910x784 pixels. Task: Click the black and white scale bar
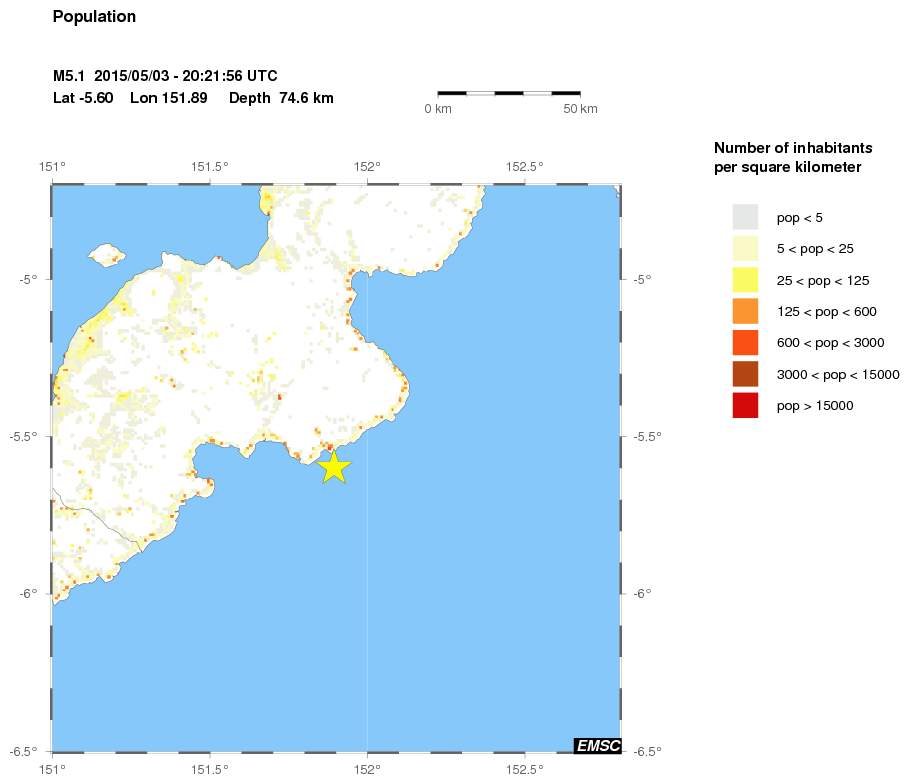point(509,93)
